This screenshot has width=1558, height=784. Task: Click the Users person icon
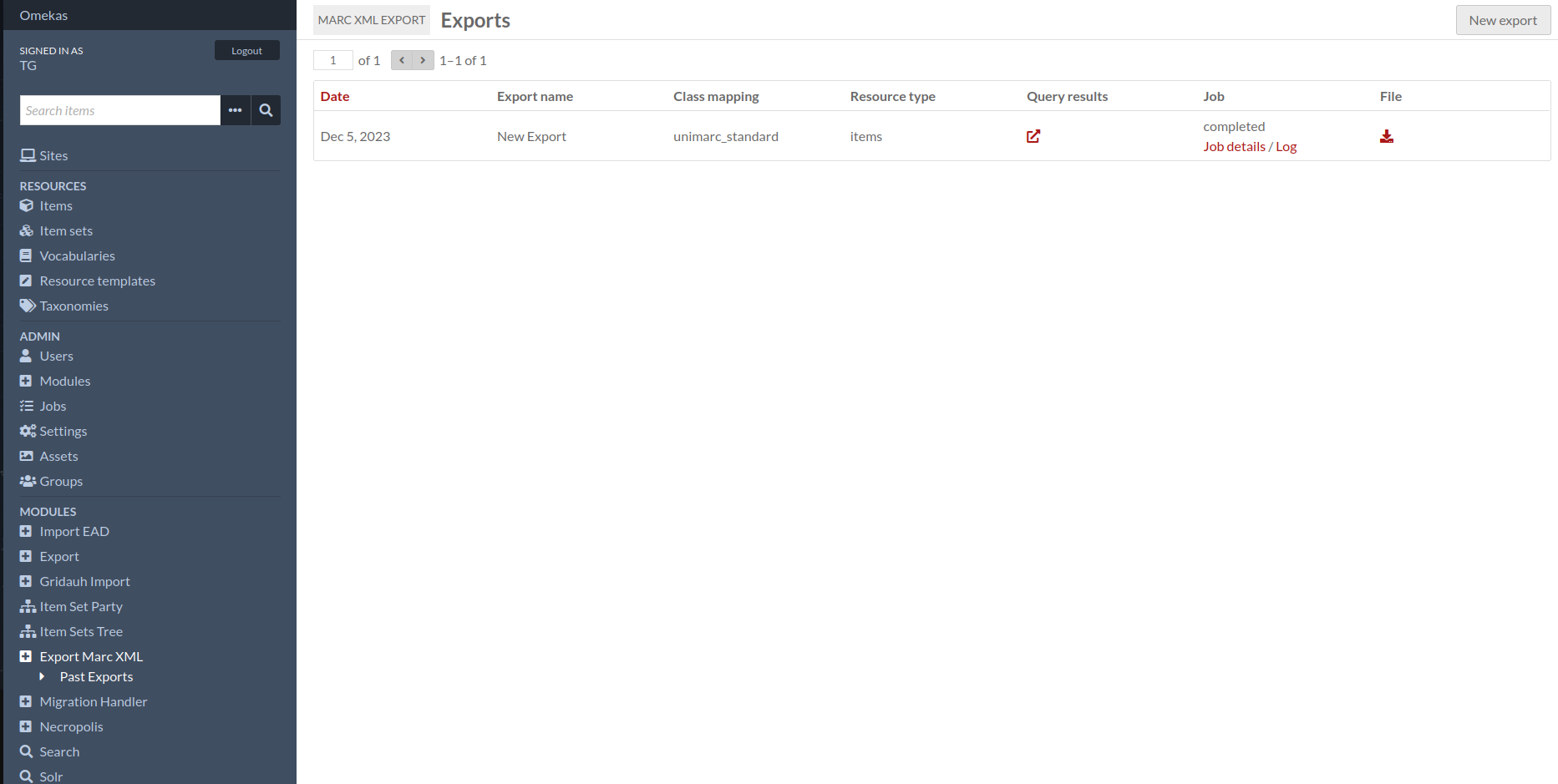[26, 356]
